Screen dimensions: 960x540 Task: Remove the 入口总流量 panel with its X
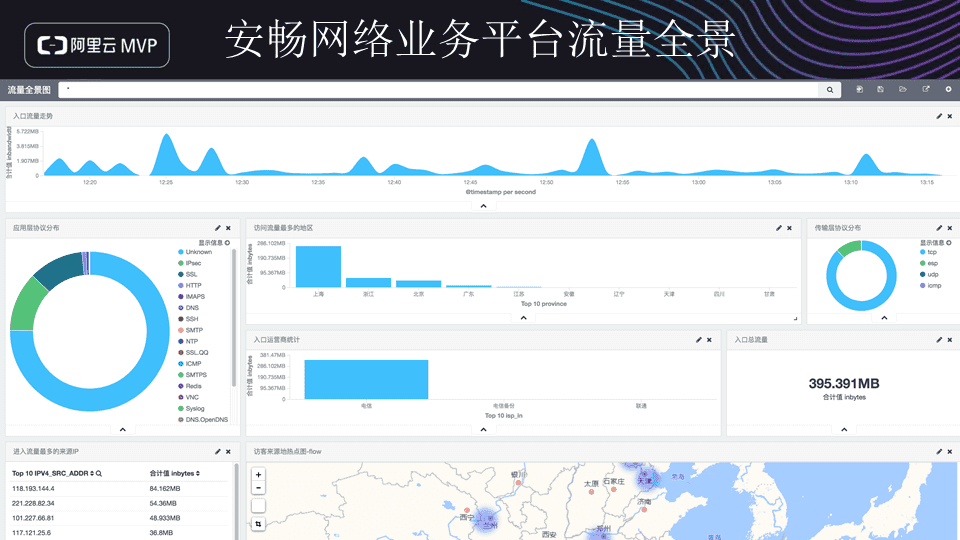[x=950, y=340]
